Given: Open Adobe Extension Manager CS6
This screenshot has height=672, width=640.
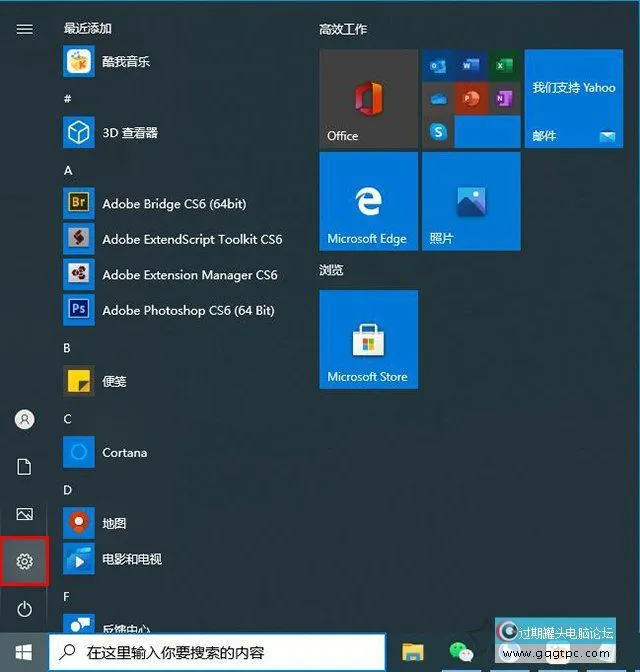Looking at the screenshot, I should click(x=170, y=275).
